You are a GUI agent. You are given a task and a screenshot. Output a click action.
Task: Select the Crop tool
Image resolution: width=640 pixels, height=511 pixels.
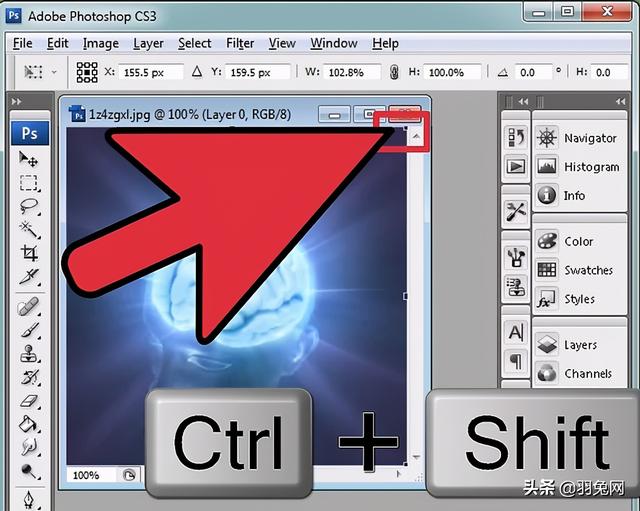[29, 253]
